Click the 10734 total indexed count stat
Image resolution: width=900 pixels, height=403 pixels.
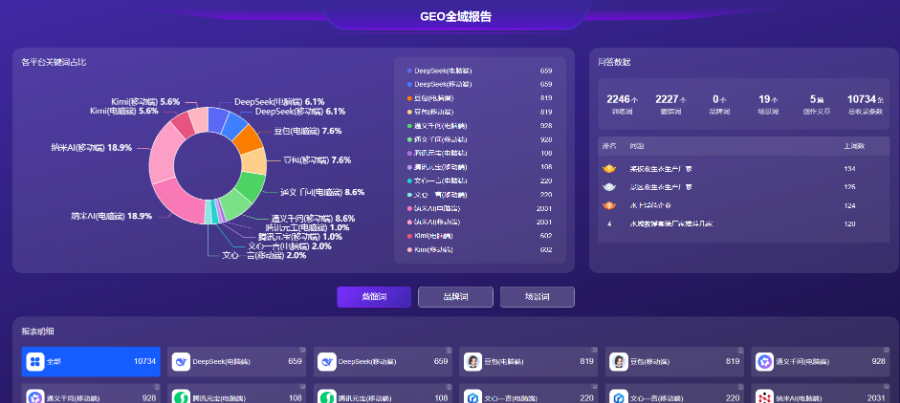tap(865, 104)
